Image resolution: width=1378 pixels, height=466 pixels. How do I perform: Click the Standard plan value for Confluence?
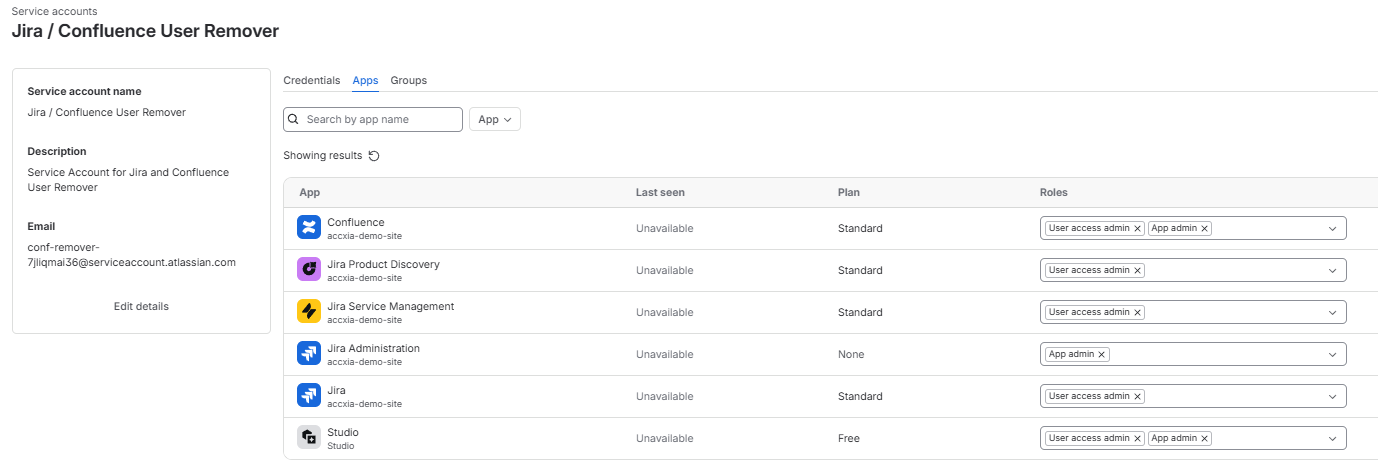coord(860,228)
